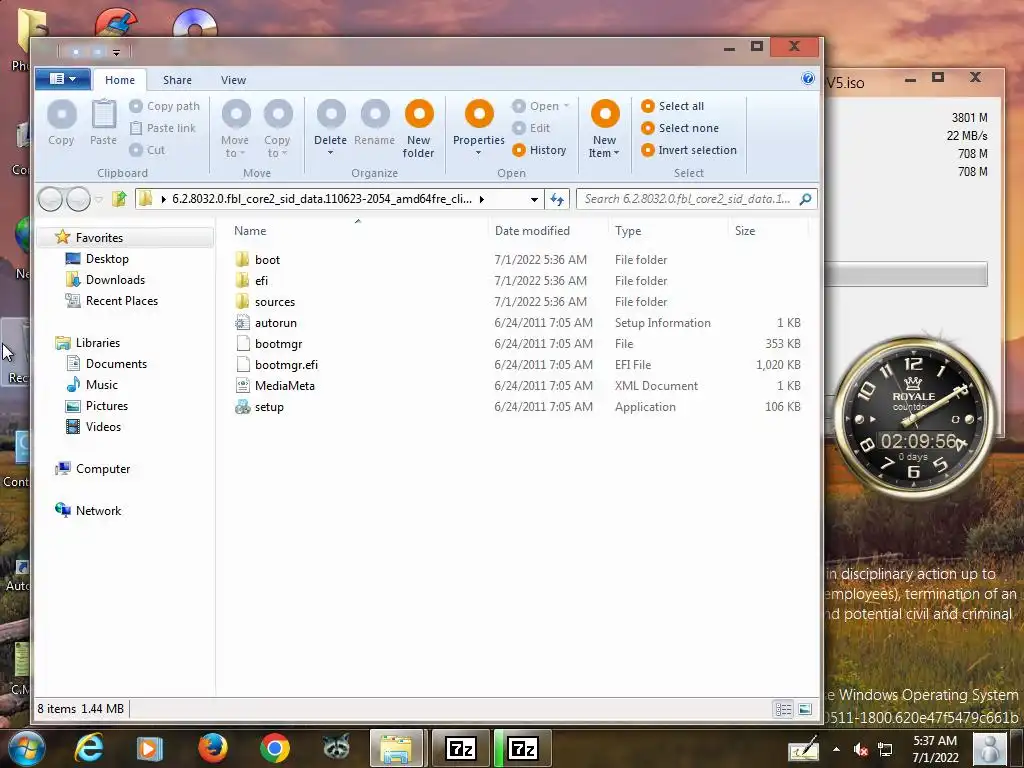The image size is (1024, 768).
Task: Open the New item dropdown
Action: (604, 128)
